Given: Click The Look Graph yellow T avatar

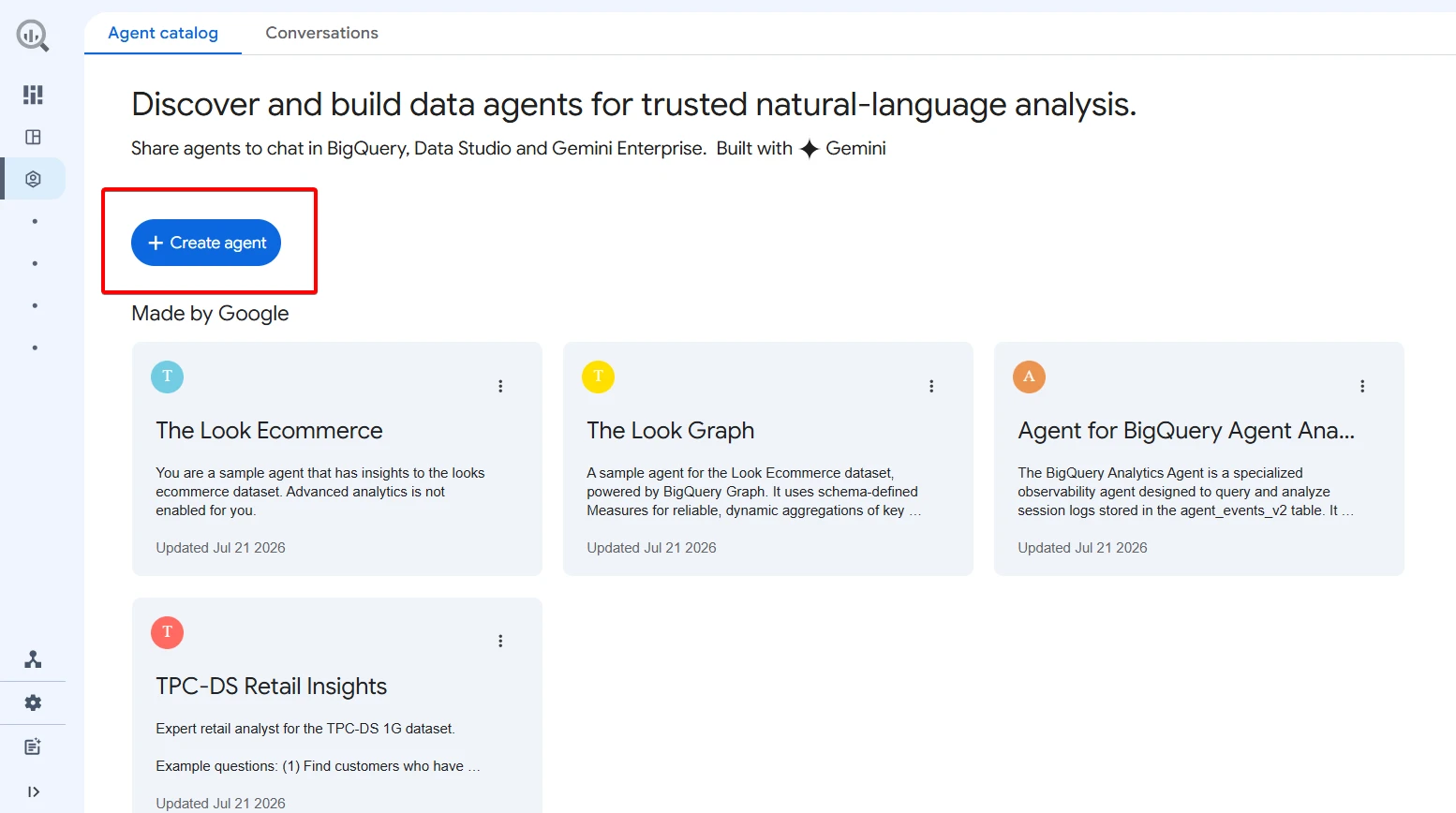Looking at the screenshot, I should click(598, 377).
